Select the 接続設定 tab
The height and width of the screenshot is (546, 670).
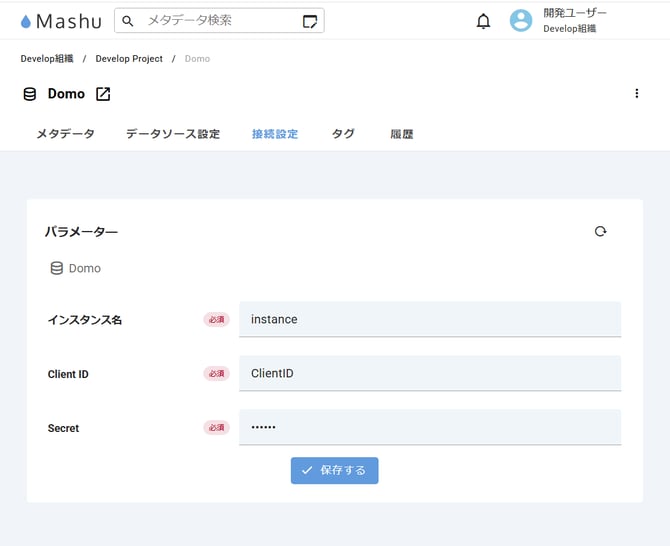click(275, 134)
